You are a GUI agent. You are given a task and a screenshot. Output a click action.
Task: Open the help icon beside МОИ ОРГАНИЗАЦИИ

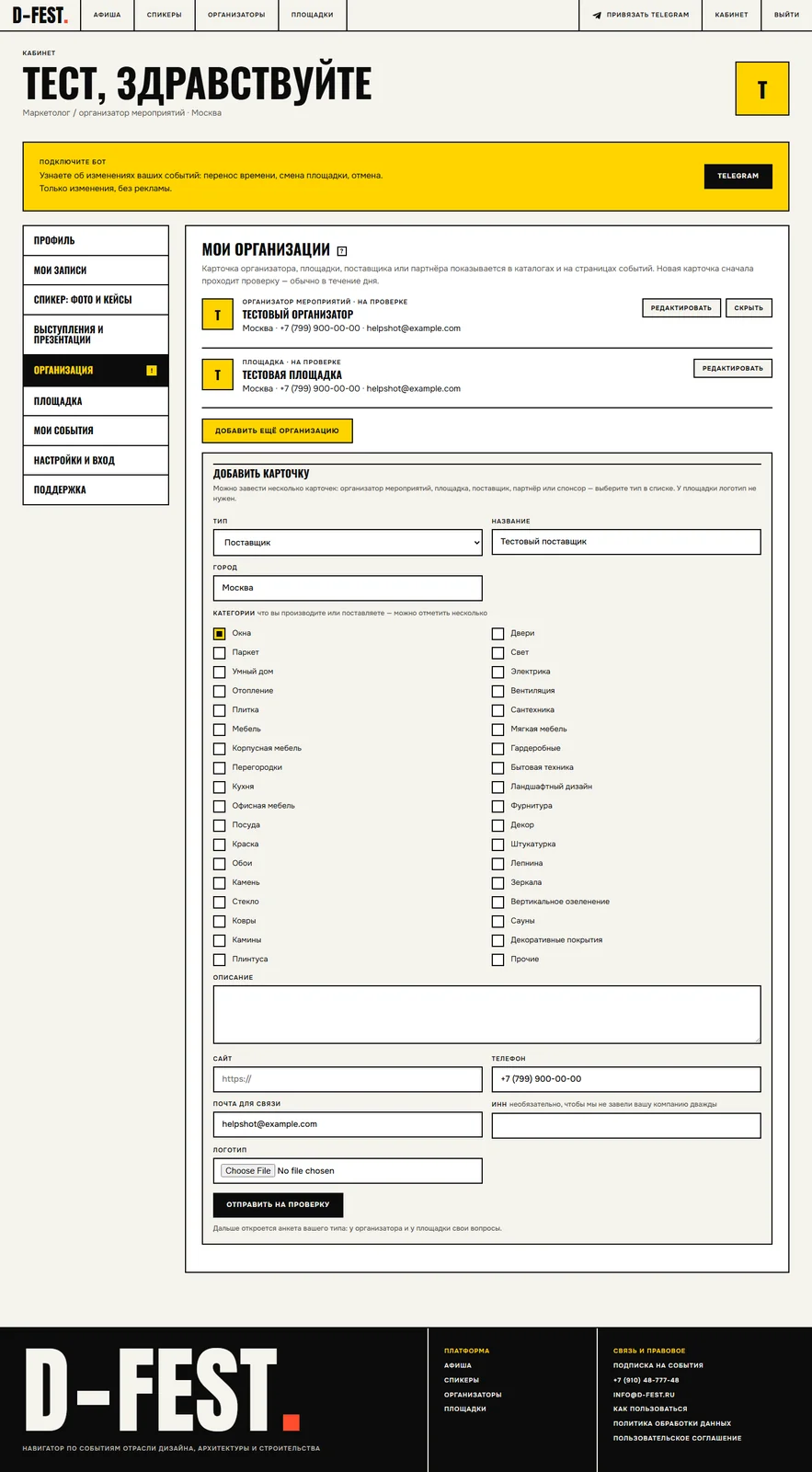click(342, 251)
